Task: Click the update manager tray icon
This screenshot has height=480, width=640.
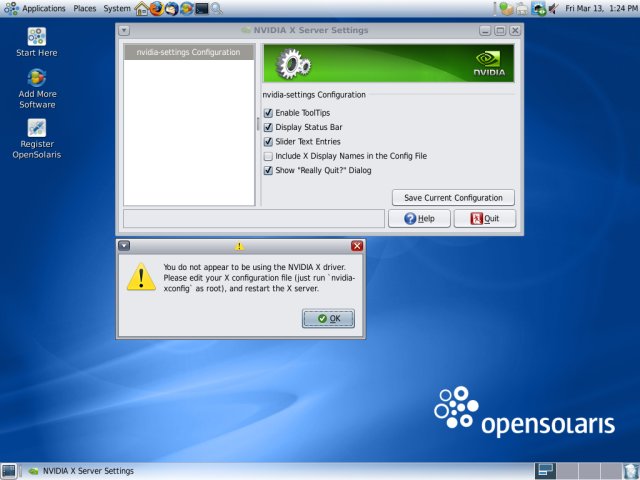Action: click(507, 8)
